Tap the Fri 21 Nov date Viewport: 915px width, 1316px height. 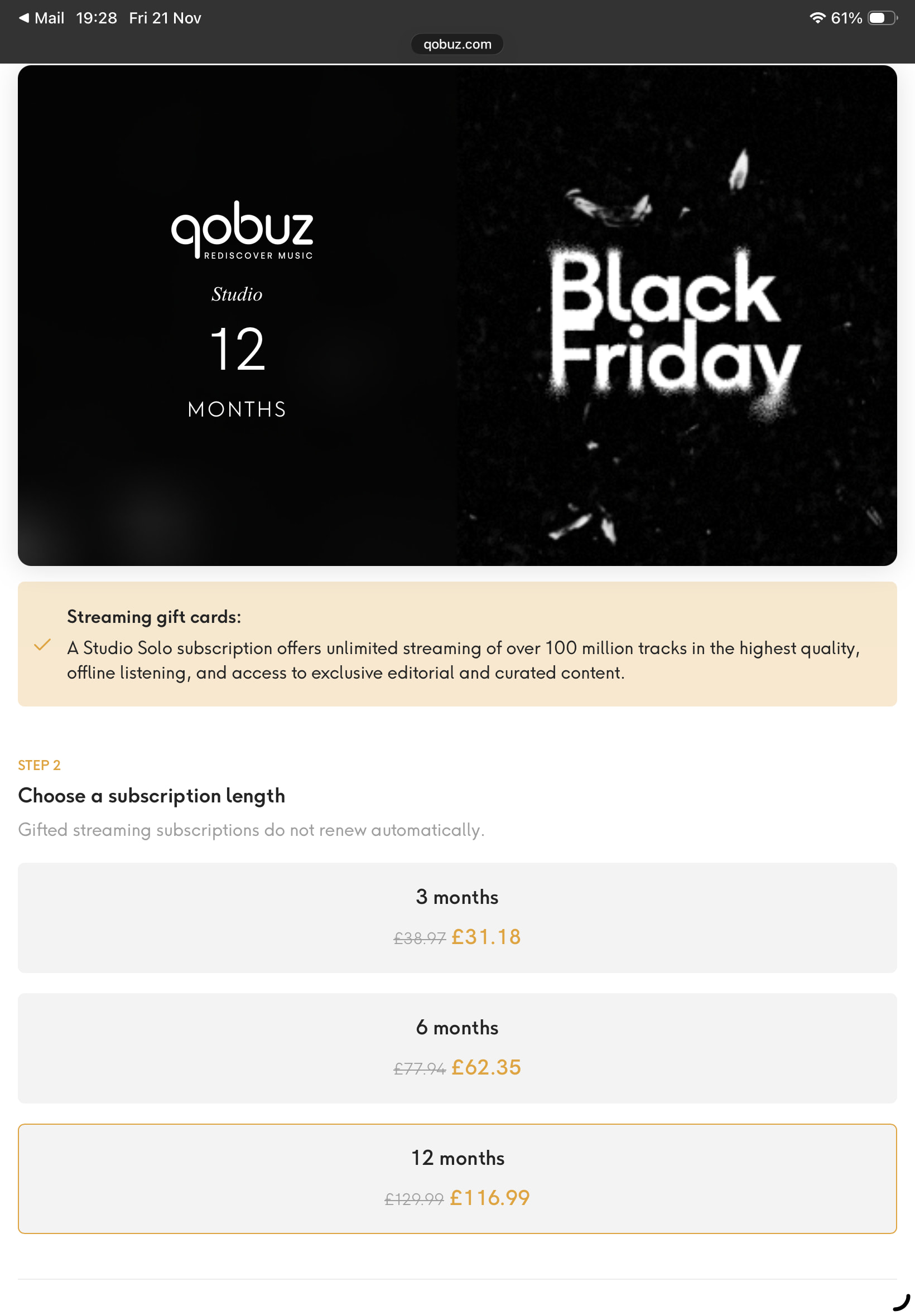pyautogui.click(x=165, y=18)
